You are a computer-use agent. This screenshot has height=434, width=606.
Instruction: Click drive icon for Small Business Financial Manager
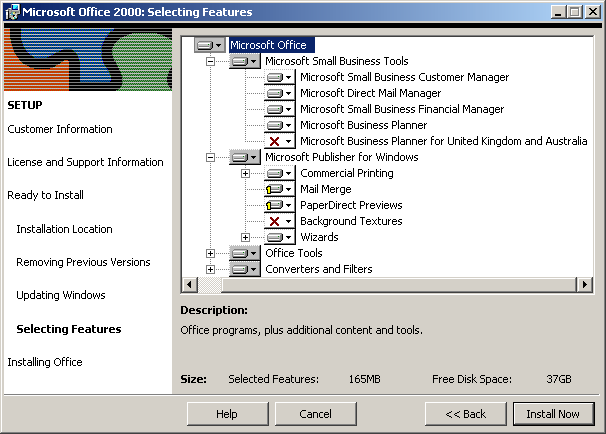280,109
